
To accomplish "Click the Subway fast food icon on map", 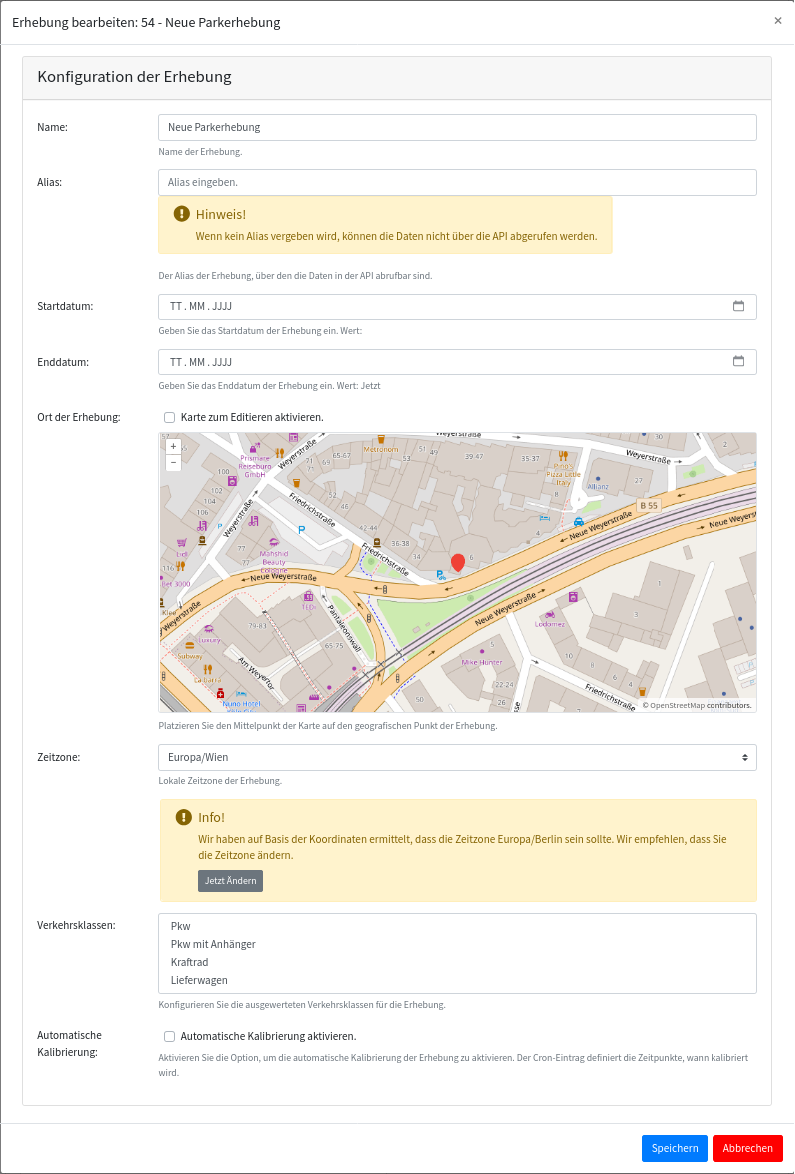I will coord(189,646).
